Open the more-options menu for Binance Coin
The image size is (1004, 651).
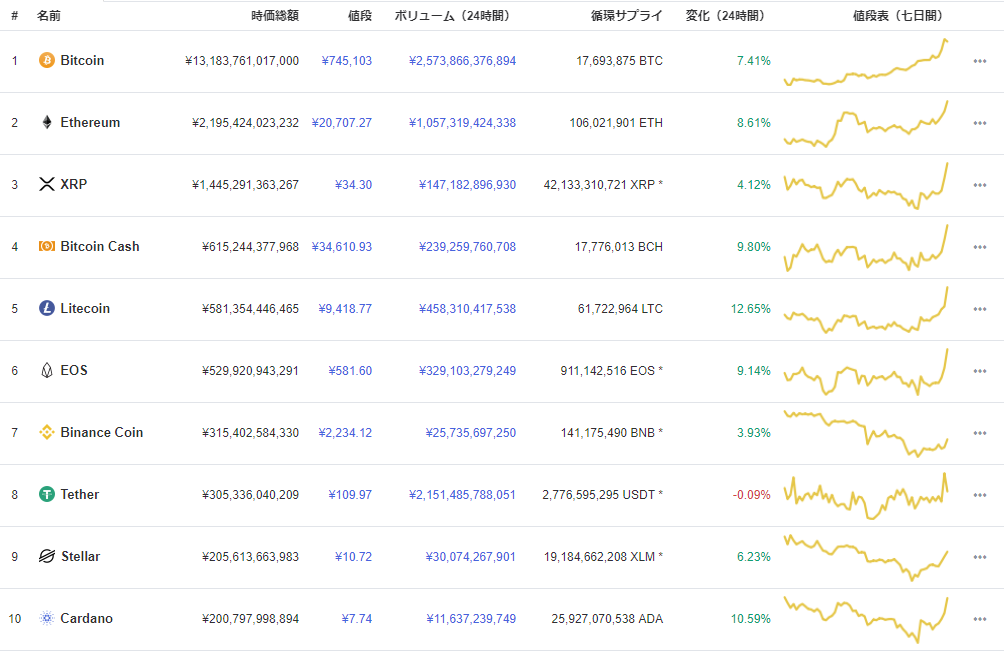(x=980, y=433)
